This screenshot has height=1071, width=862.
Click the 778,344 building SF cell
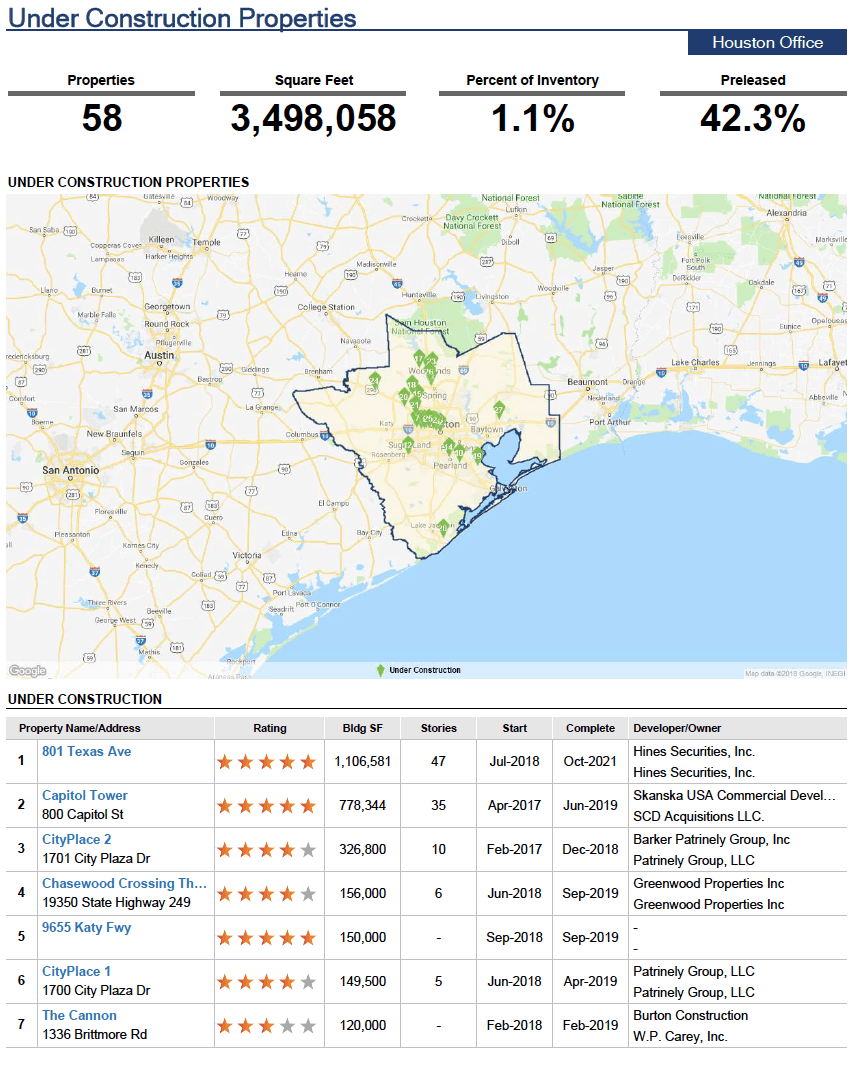pos(363,806)
